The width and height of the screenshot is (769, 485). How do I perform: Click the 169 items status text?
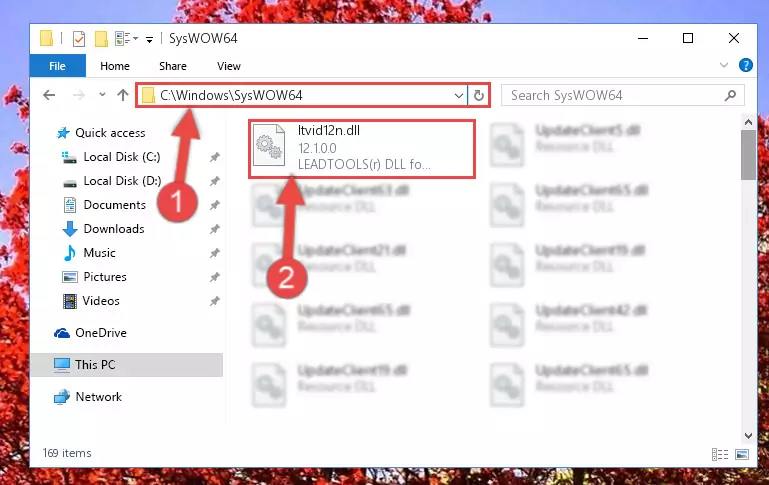click(67, 453)
